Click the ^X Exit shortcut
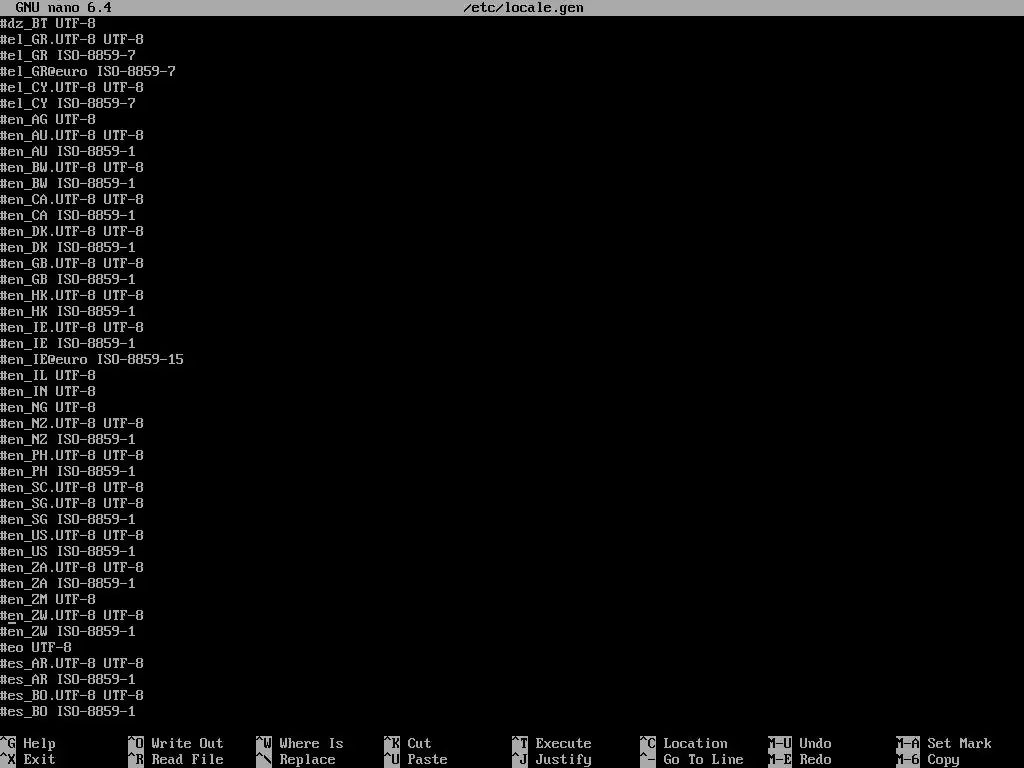Viewport: 1024px width, 768px height. coord(28,760)
